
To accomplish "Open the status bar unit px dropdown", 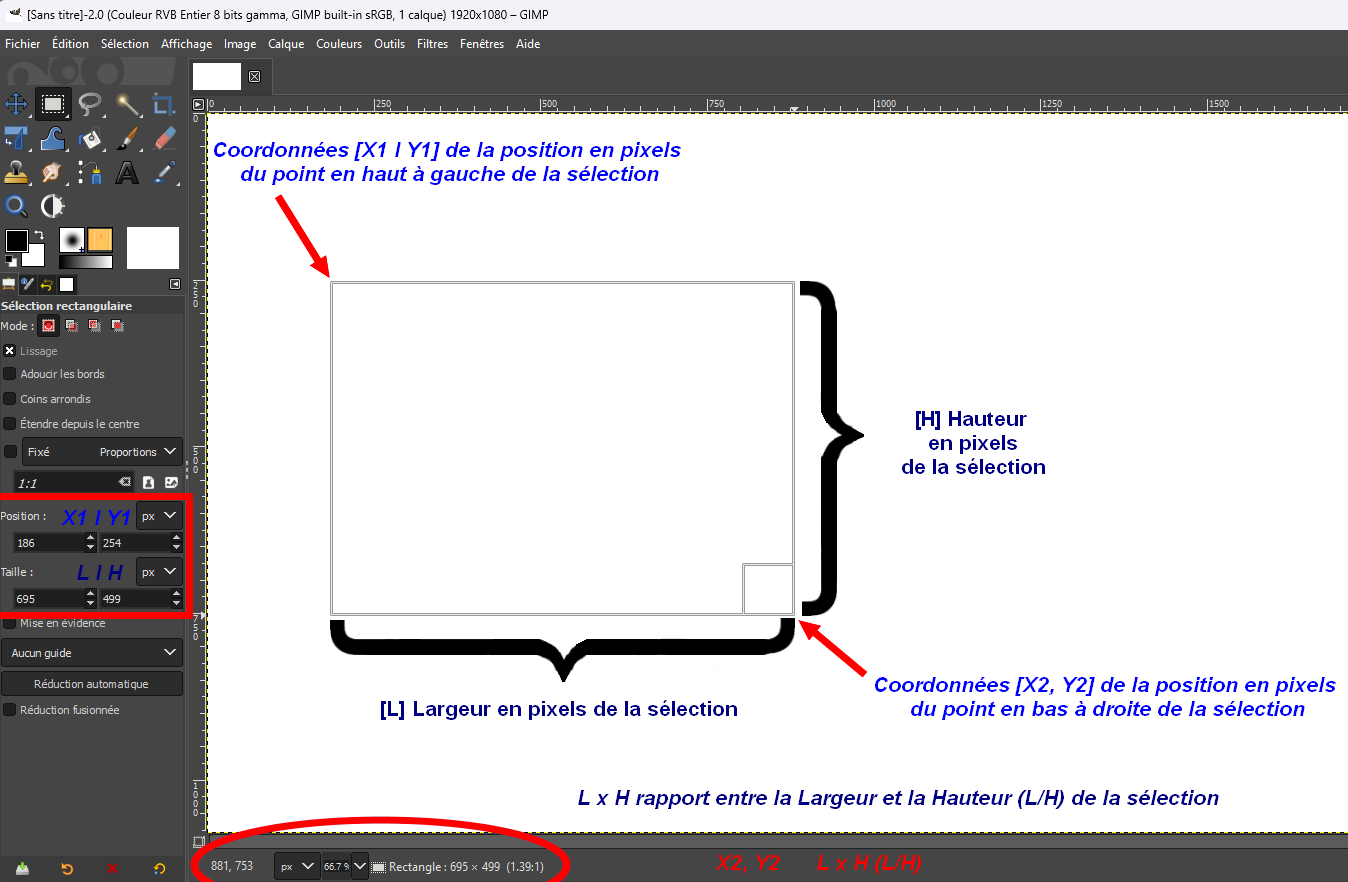I will tap(296, 866).
